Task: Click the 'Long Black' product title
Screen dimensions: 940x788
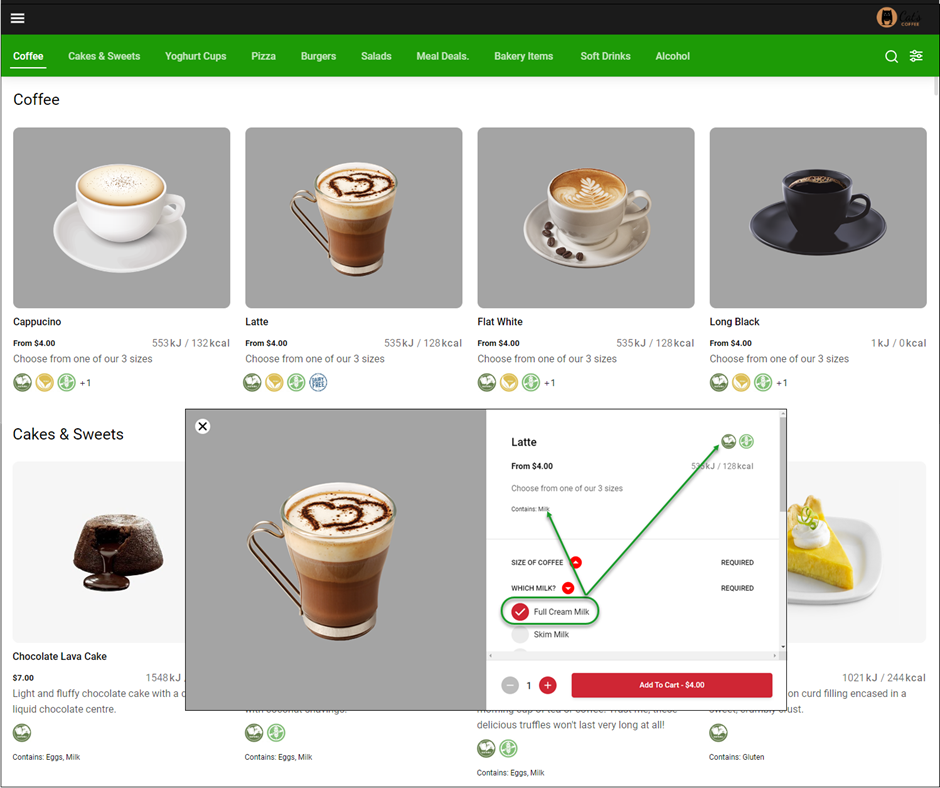Action: 734,321
